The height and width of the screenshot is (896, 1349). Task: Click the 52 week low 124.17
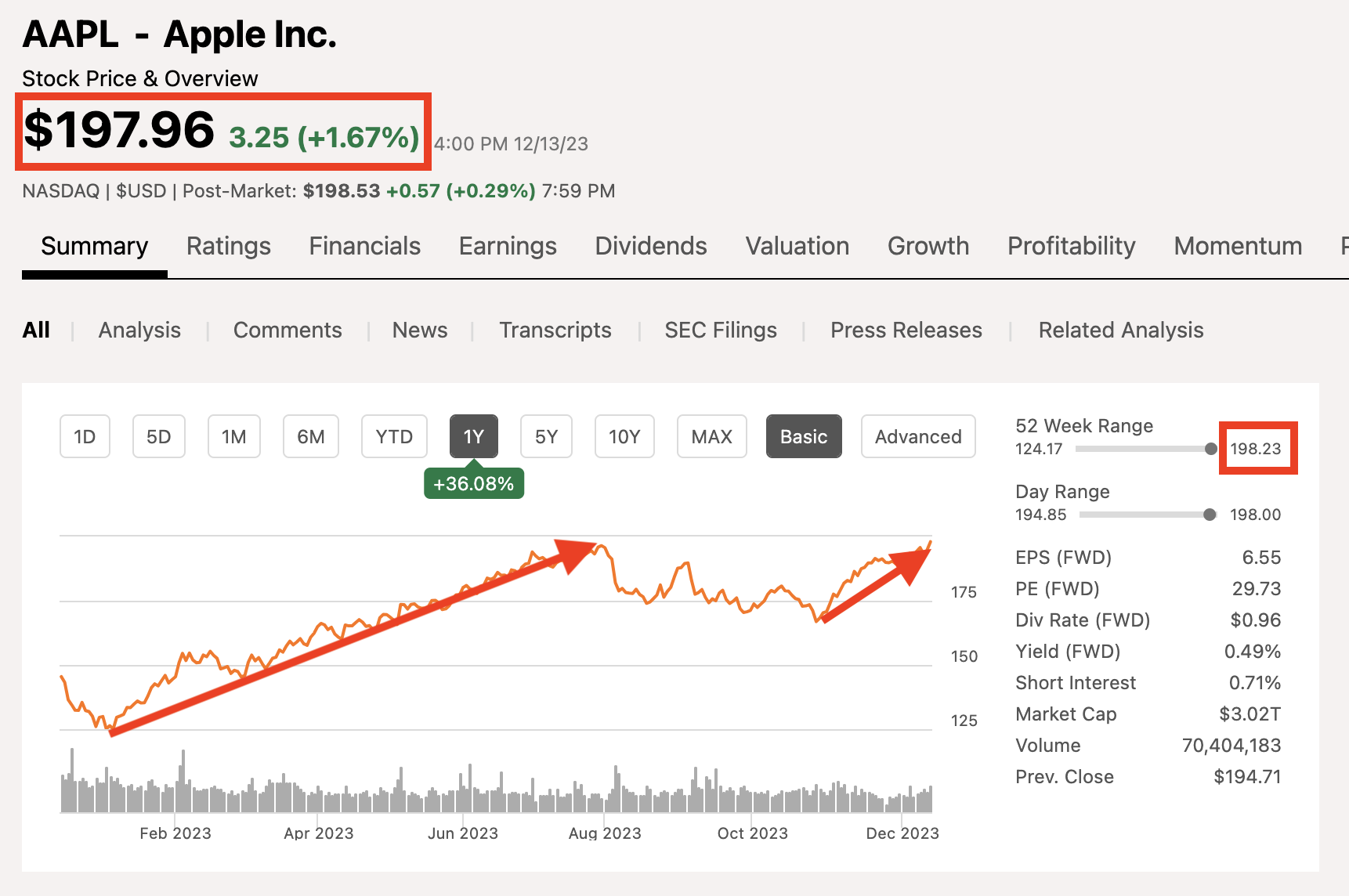click(x=1039, y=449)
